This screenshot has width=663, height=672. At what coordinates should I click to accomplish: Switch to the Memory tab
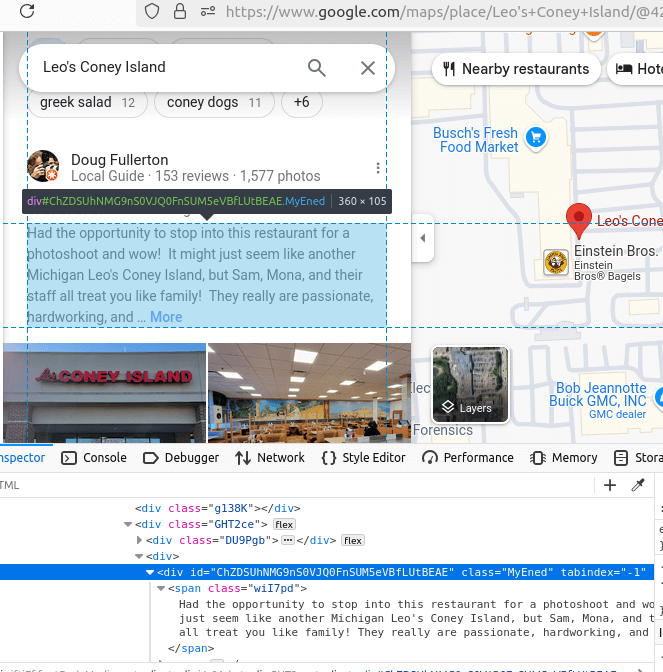[563, 458]
